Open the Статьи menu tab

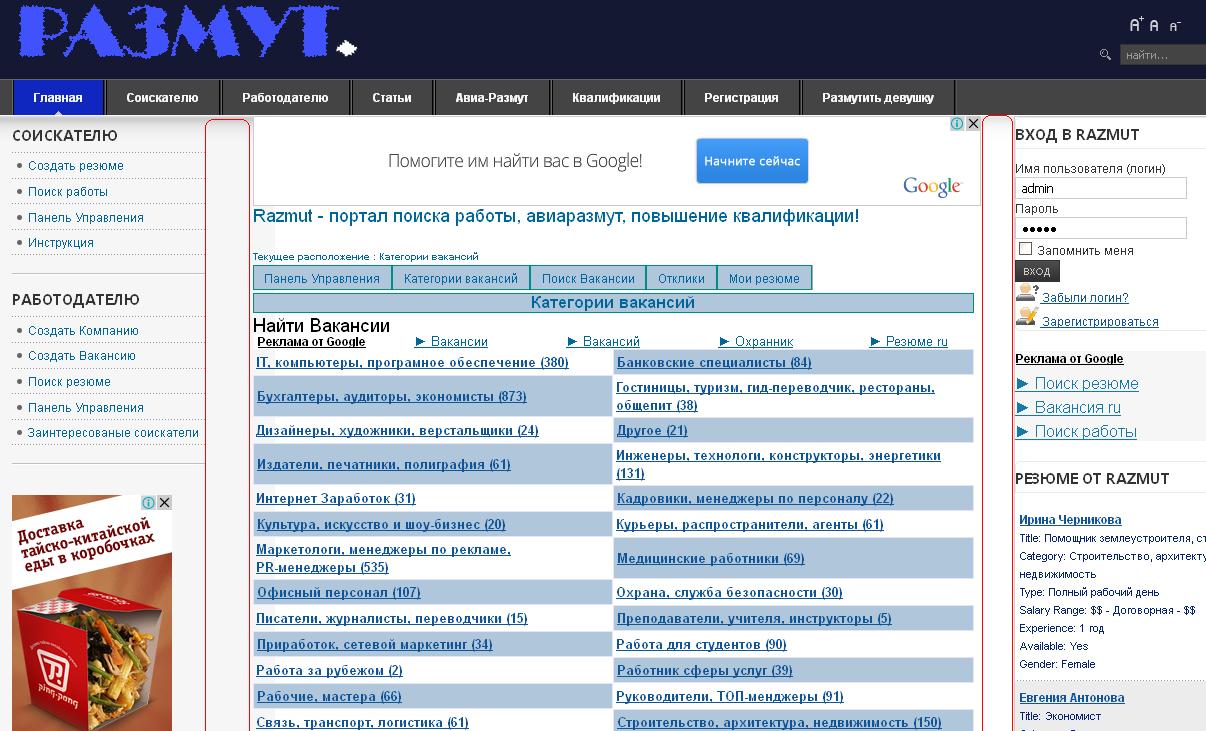(392, 97)
